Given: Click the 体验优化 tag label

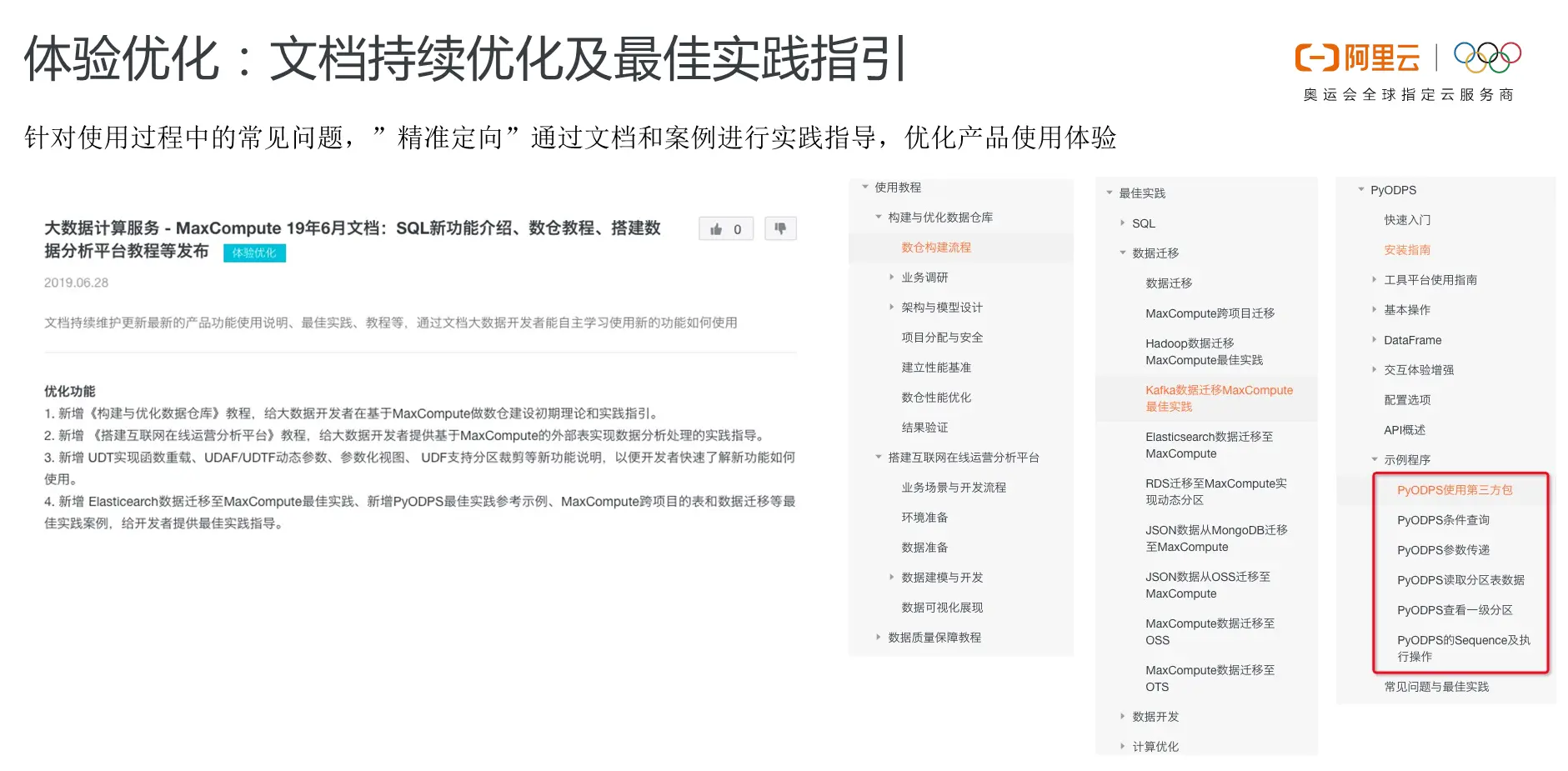Looking at the screenshot, I should pyautogui.click(x=254, y=253).
